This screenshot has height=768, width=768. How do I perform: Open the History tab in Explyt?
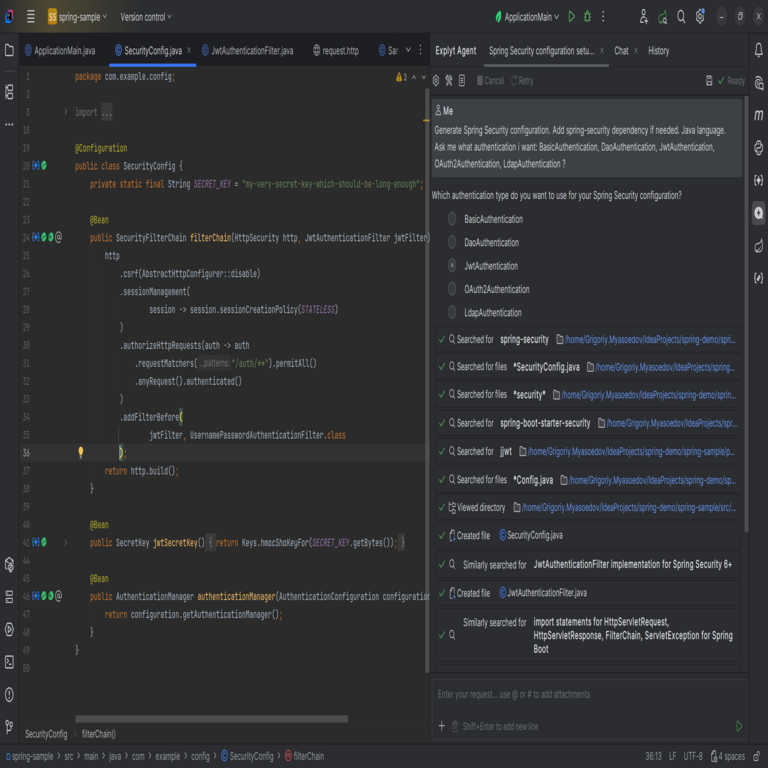click(x=658, y=50)
